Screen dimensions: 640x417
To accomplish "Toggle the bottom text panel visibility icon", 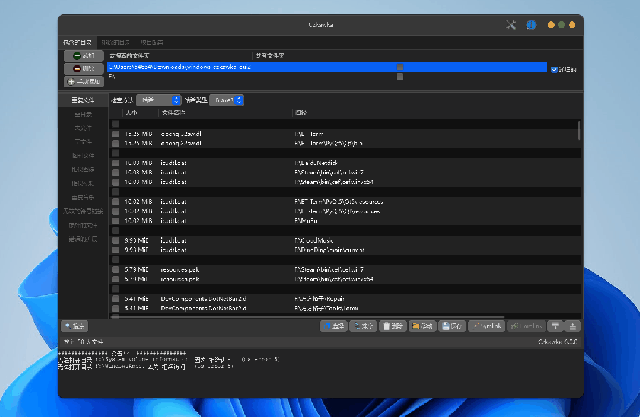I will point(572,326).
